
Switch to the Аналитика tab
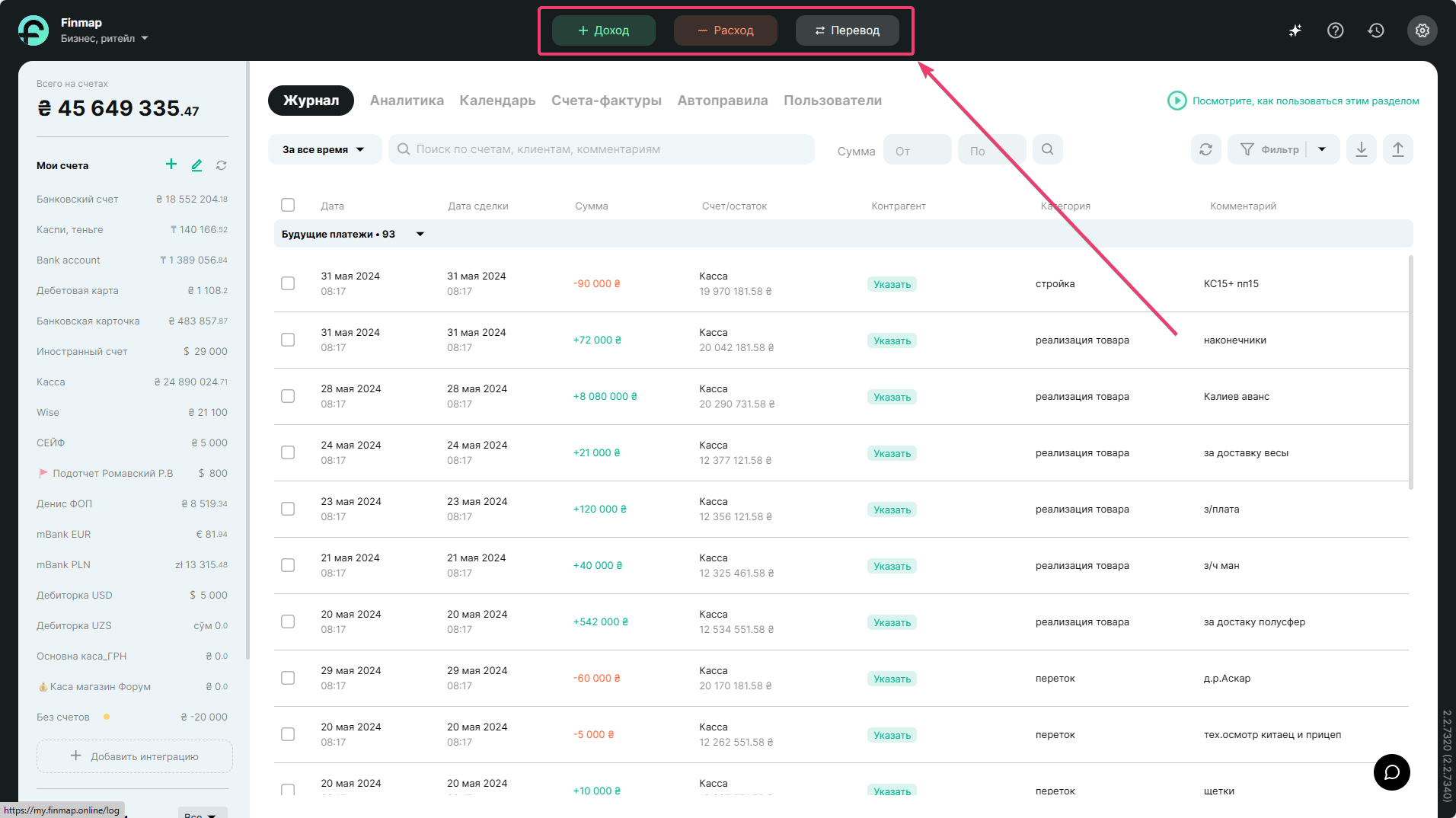[407, 101]
